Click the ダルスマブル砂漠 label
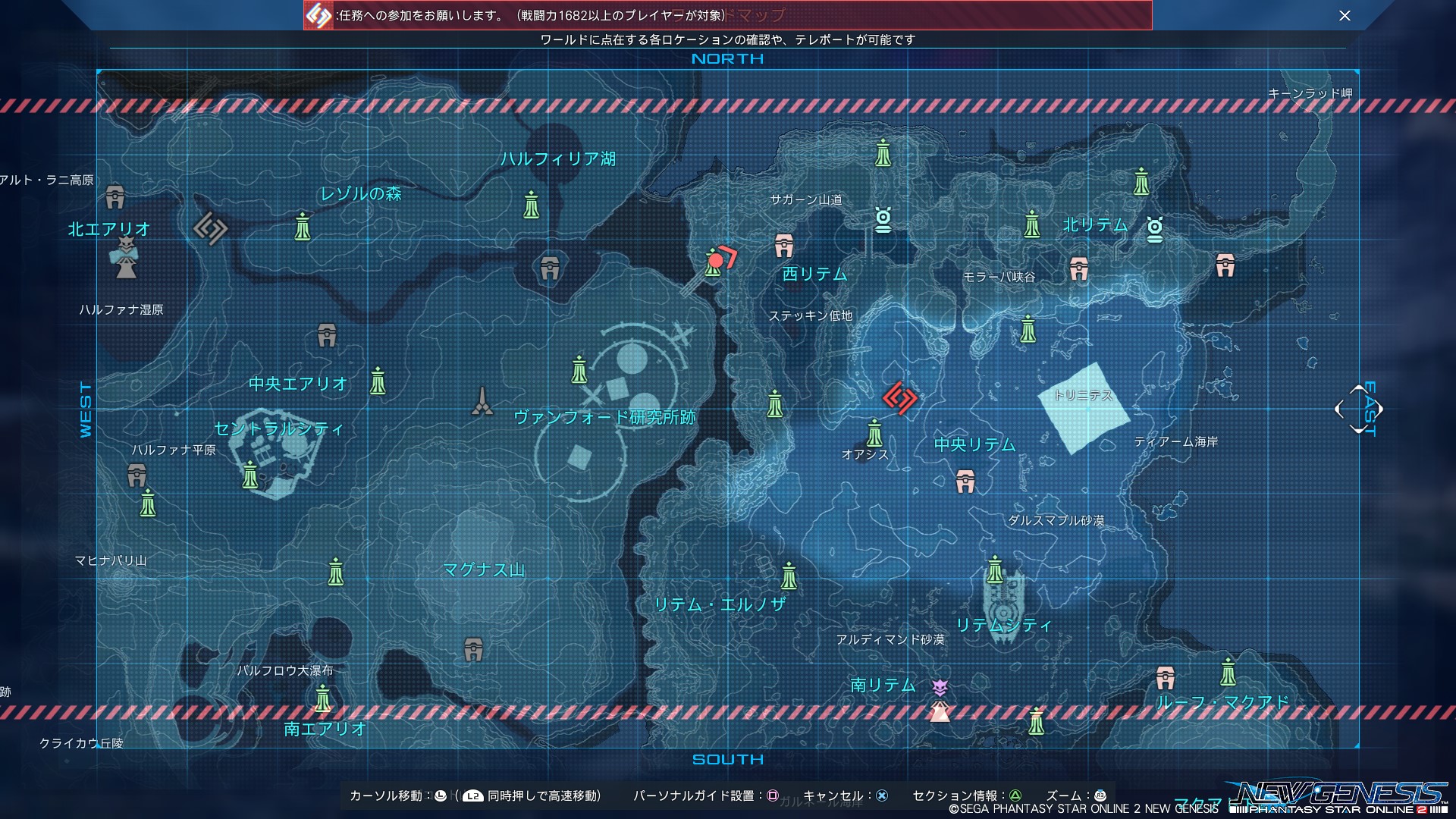The image size is (1456, 819). point(1056,520)
